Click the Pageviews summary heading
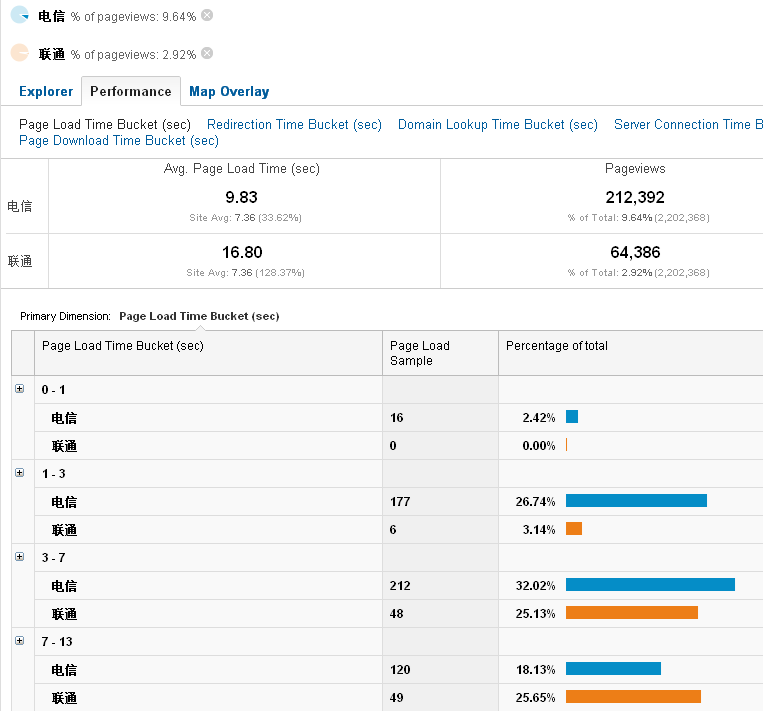The width and height of the screenshot is (763, 711). tap(635, 168)
